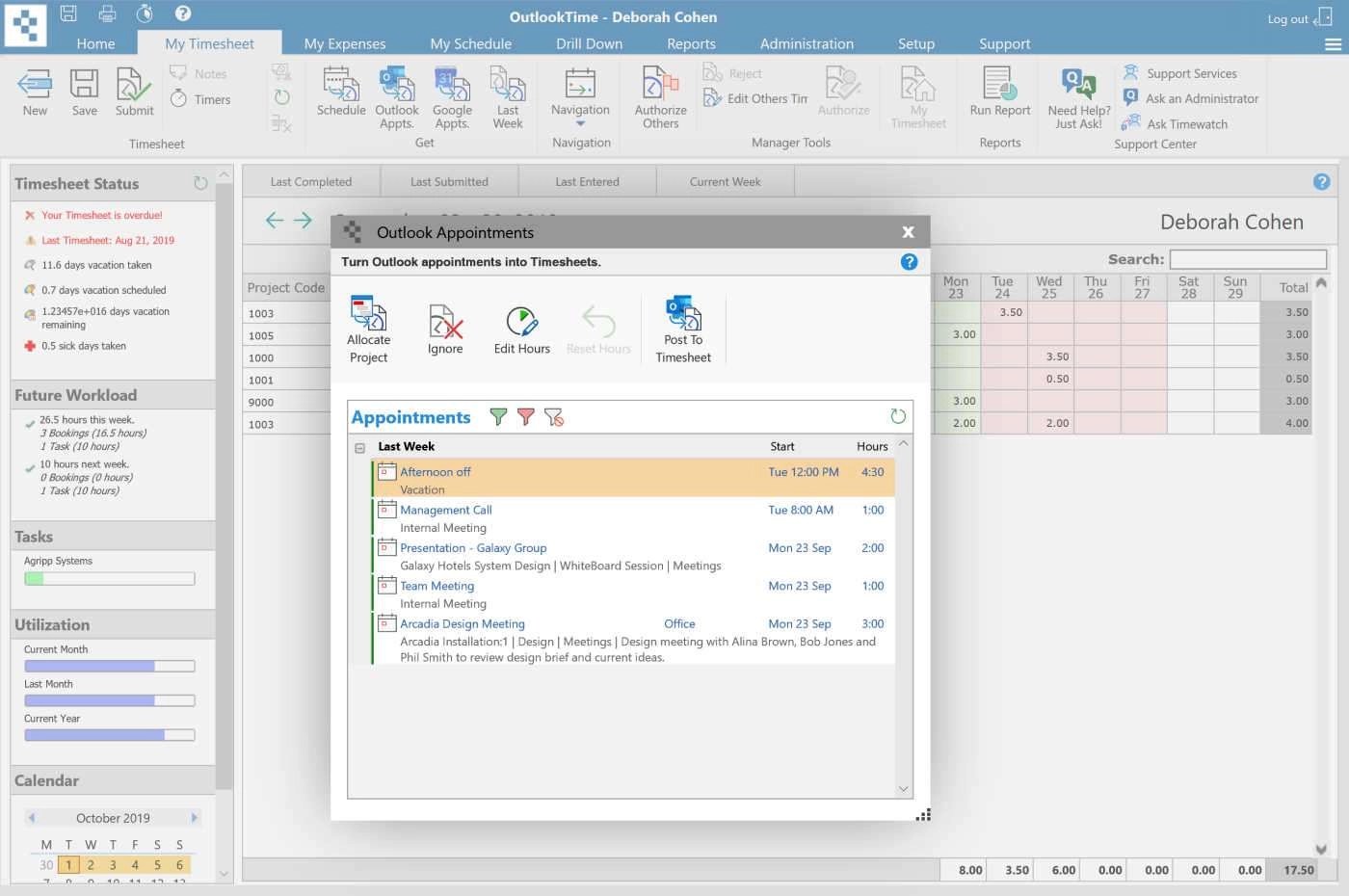The image size is (1349, 896).
Task: Switch to the My Expenses tab
Action: click(344, 43)
